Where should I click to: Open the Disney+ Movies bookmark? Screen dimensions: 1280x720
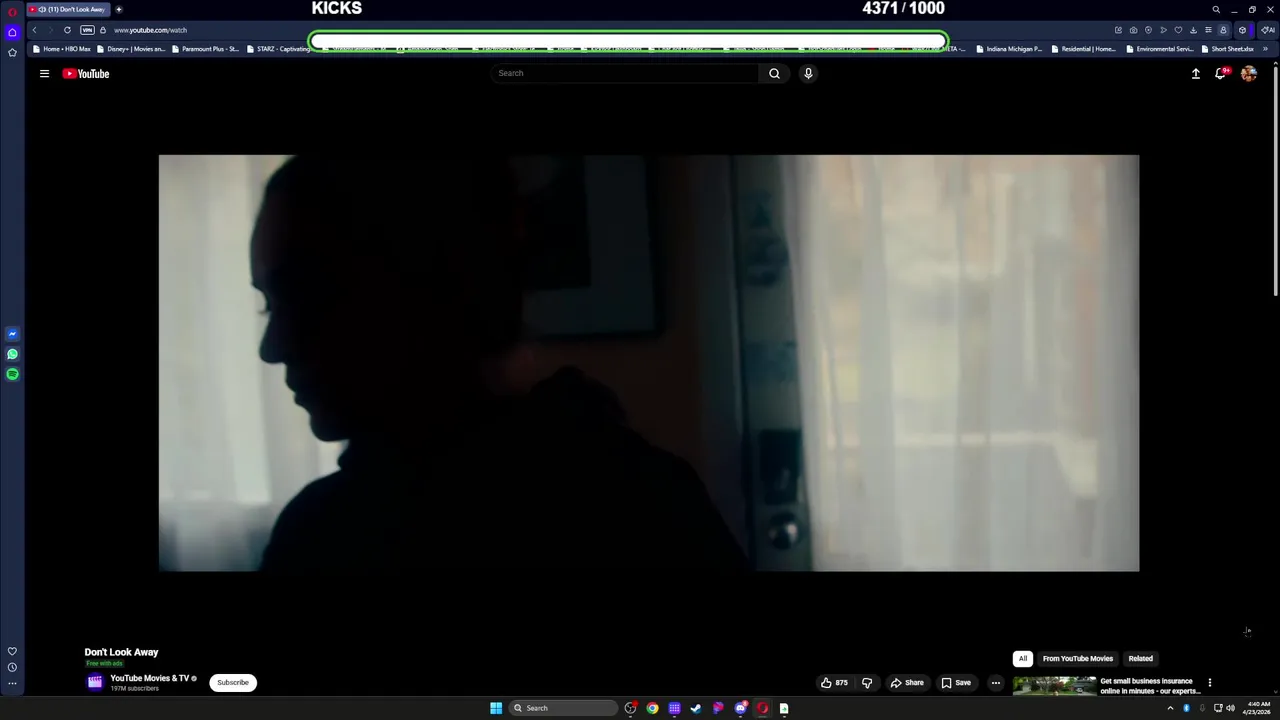(x=131, y=49)
